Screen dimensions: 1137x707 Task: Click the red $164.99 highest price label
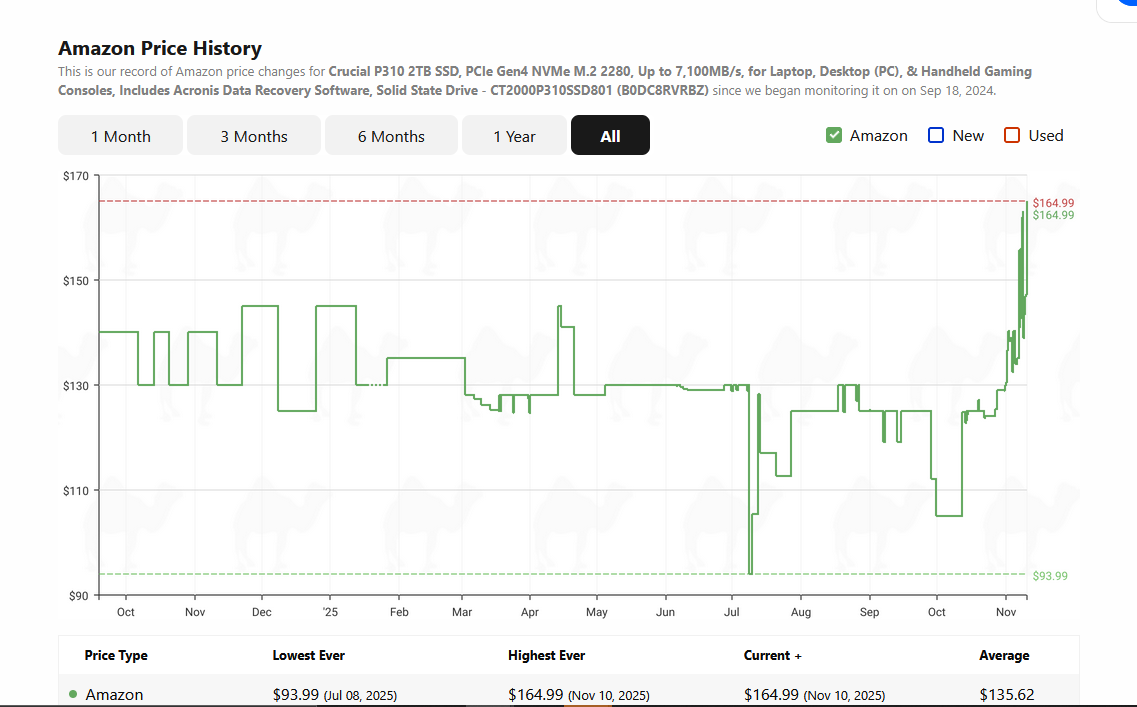pos(1053,203)
